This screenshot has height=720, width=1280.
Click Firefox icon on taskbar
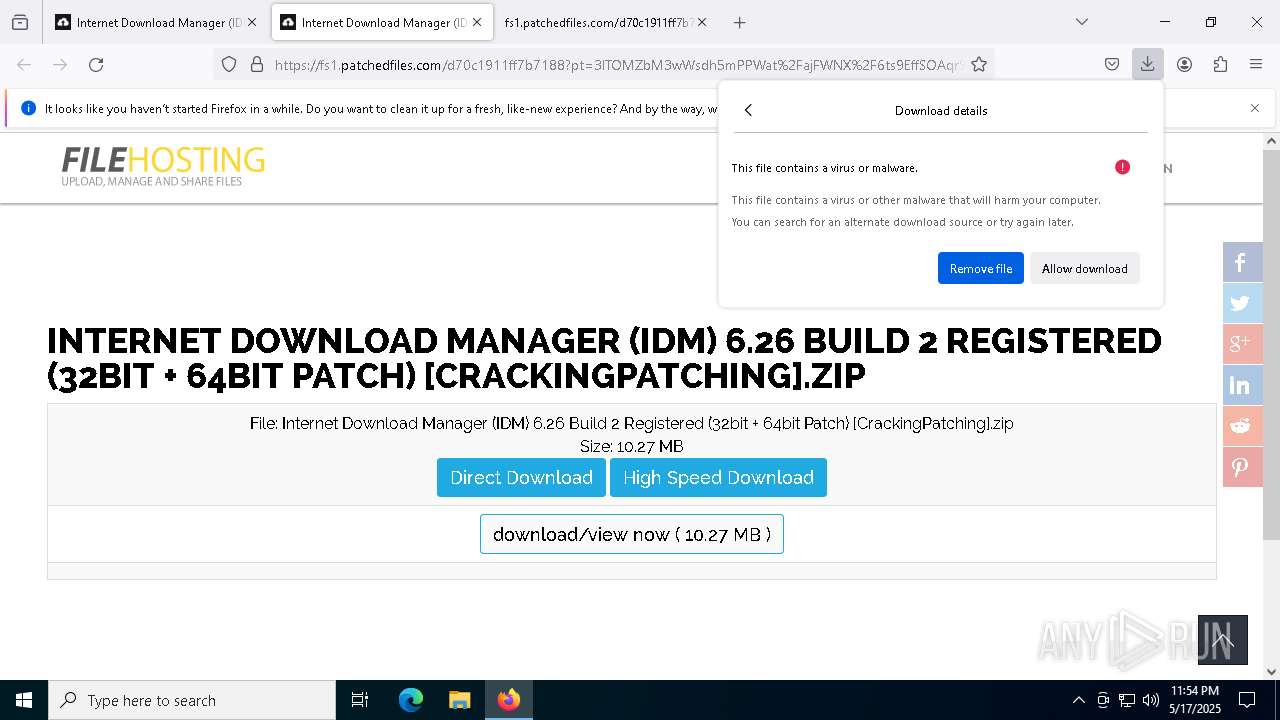(x=508, y=700)
